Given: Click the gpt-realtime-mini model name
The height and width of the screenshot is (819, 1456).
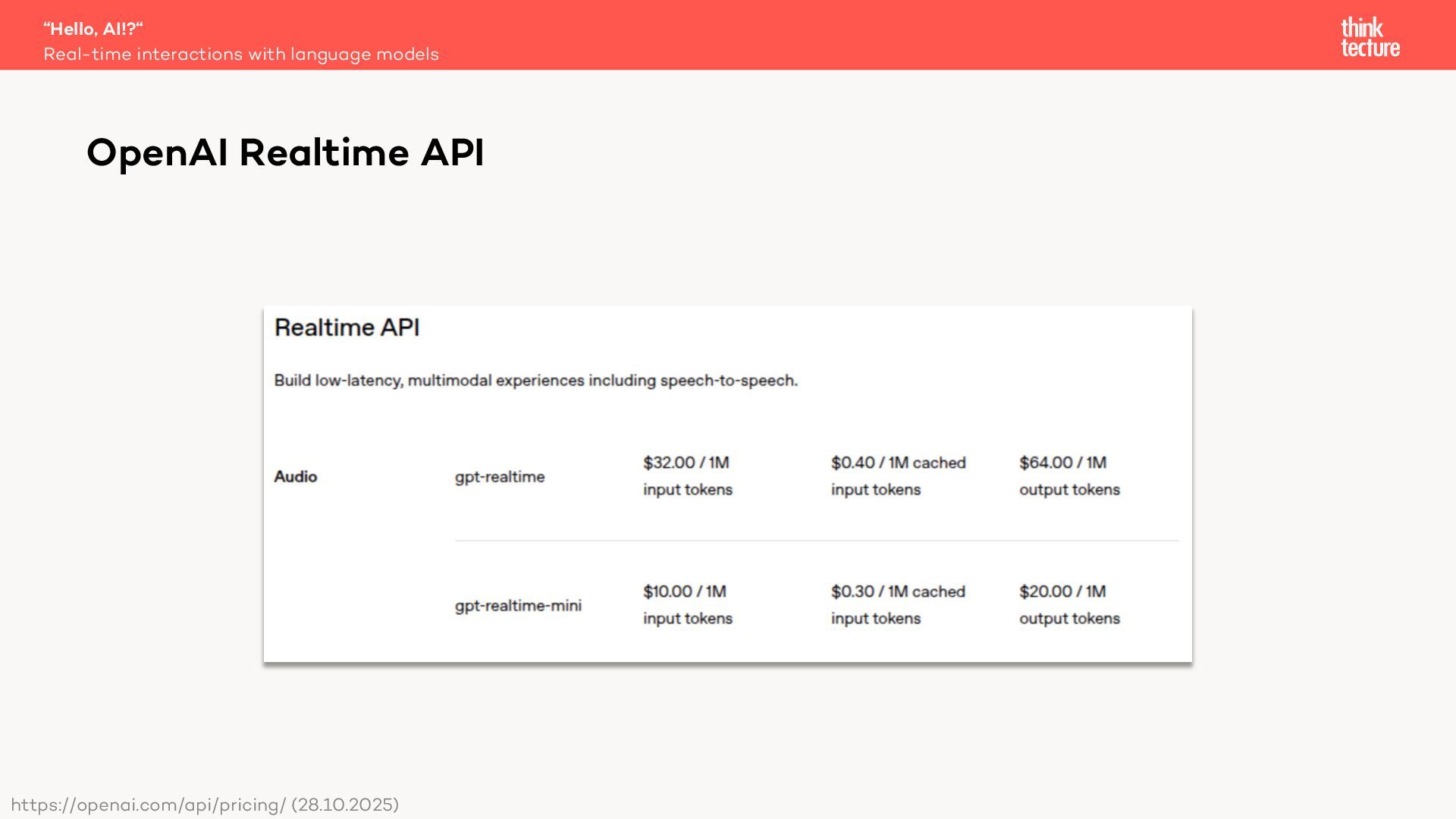Looking at the screenshot, I should (x=518, y=606).
